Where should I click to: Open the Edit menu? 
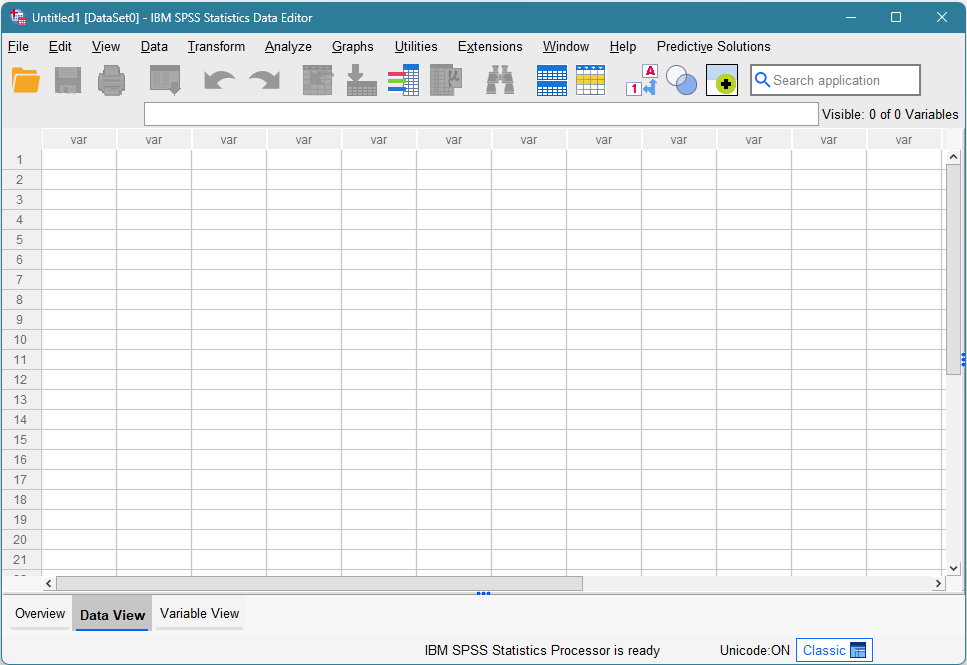60,46
